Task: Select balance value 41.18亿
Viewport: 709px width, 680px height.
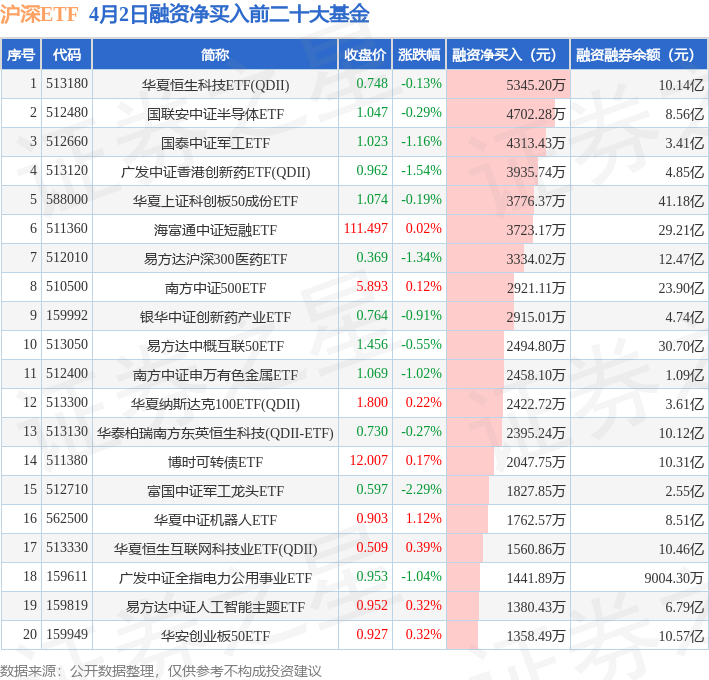Action: click(681, 201)
